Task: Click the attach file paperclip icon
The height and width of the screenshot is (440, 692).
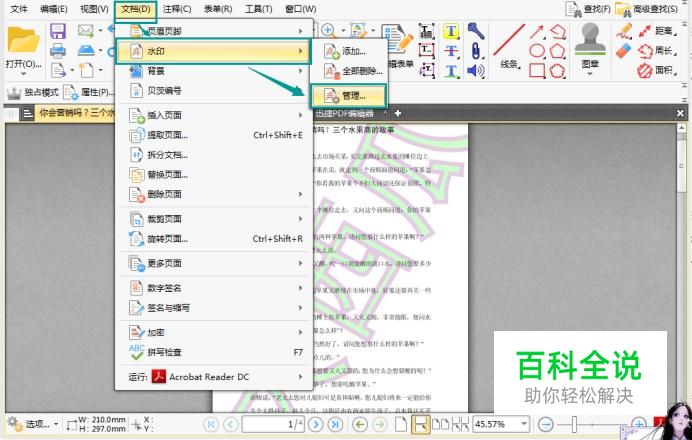Action: pyautogui.click(x=475, y=51)
